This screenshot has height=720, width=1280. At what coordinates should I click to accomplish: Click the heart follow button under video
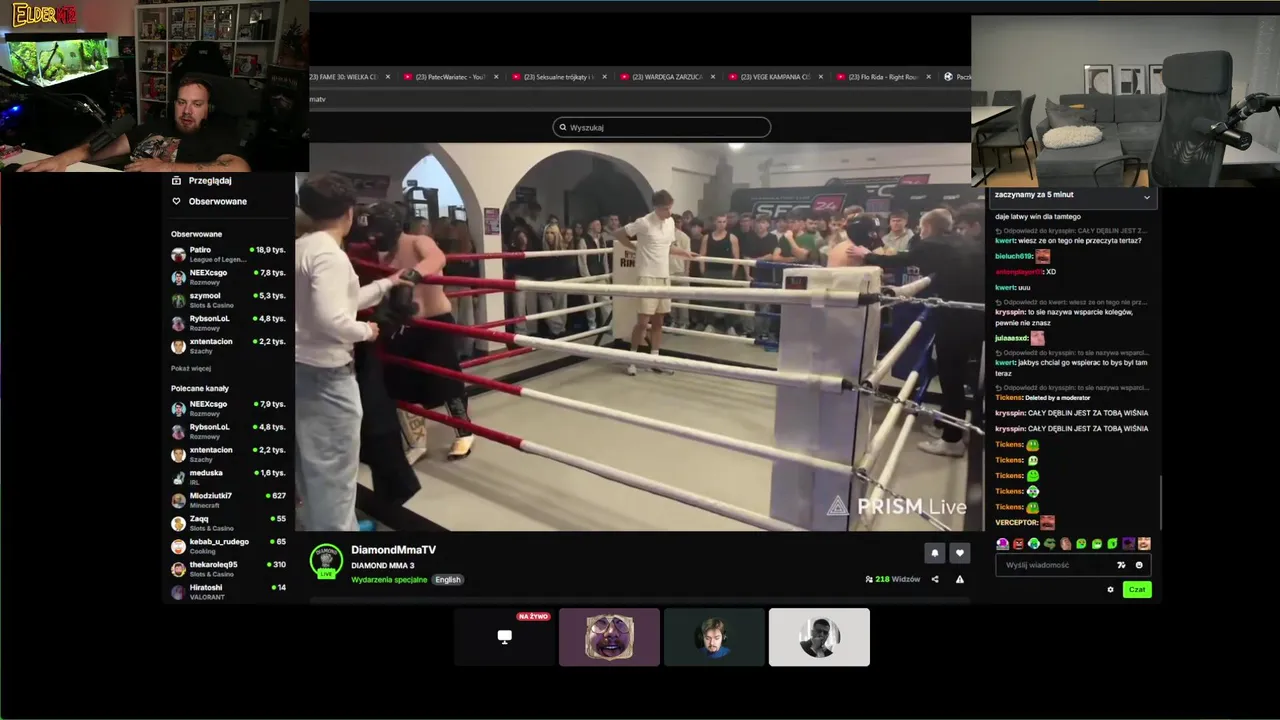[960, 552]
